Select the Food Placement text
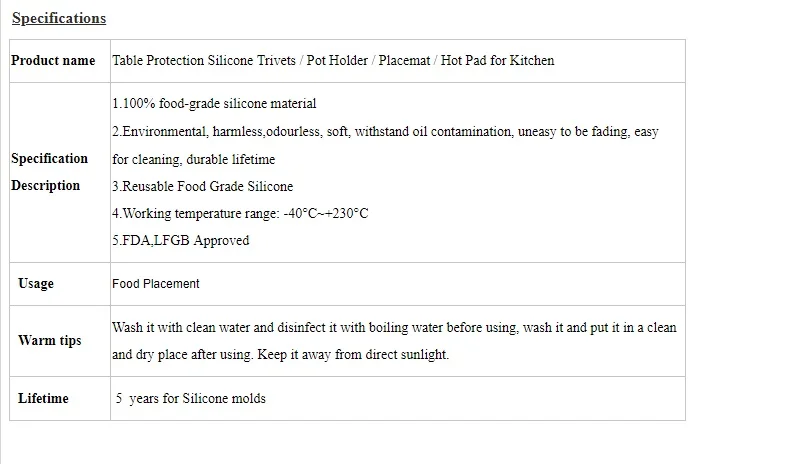The image size is (800, 464). tap(156, 284)
